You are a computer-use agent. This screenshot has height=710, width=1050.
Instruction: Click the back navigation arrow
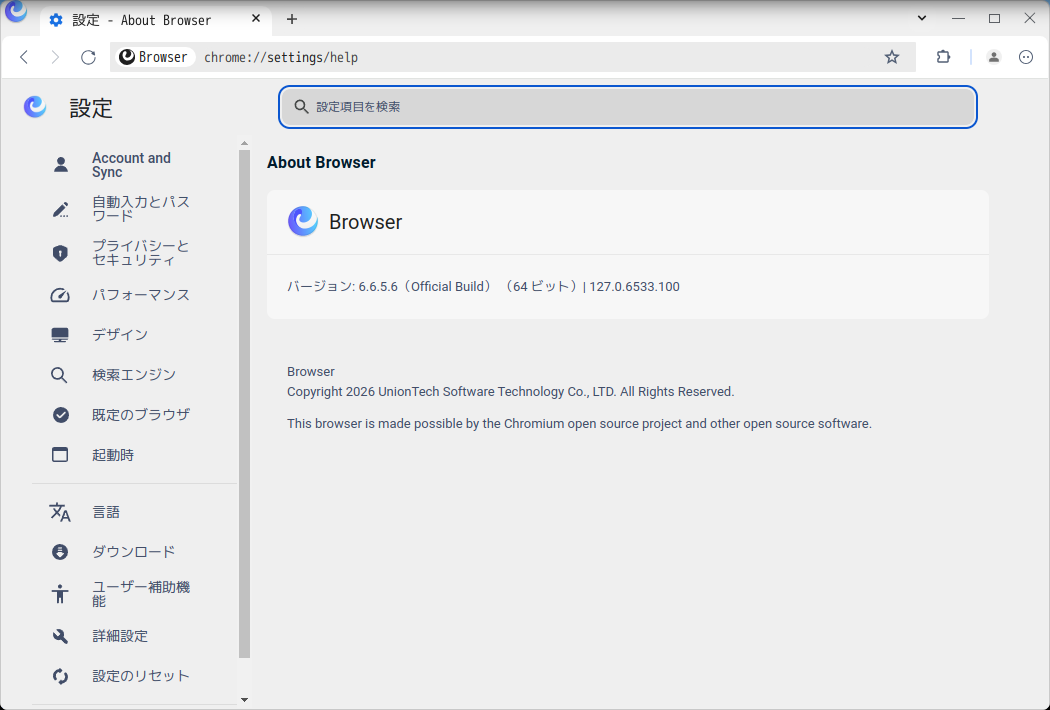24,57
